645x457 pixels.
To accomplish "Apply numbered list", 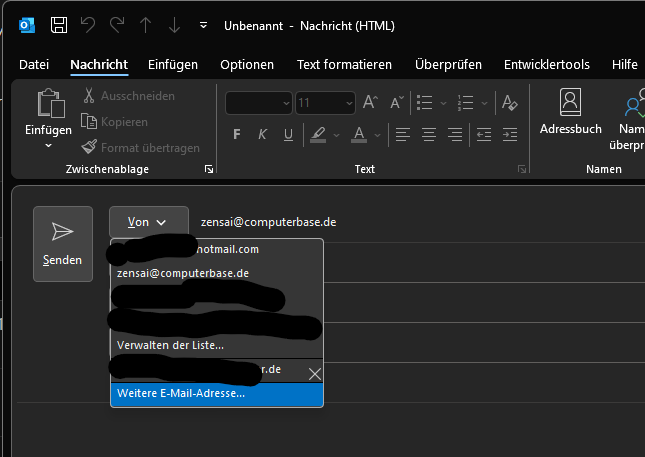I will pos(466,102).
